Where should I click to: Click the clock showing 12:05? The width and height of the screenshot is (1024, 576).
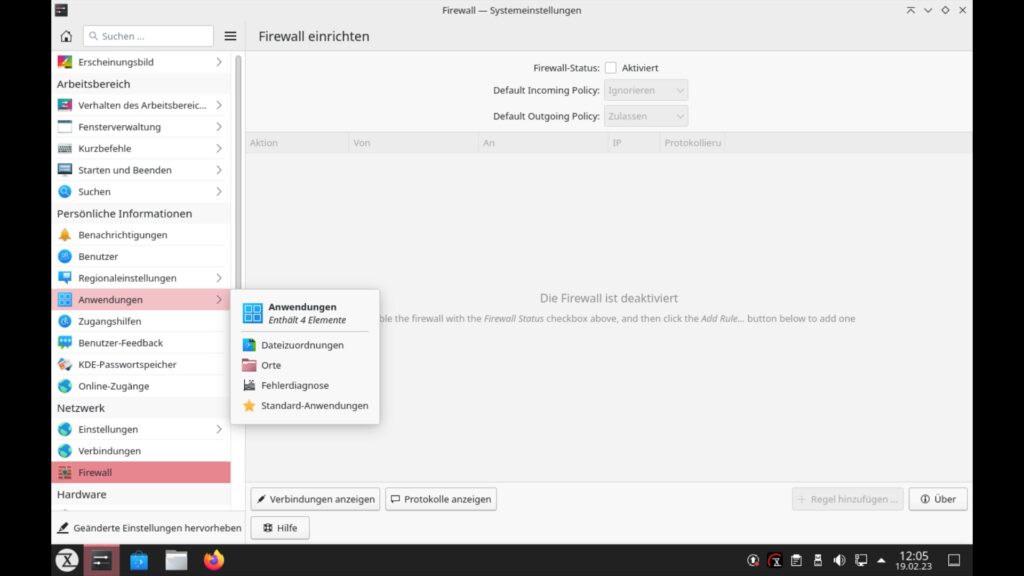[914, 560]
